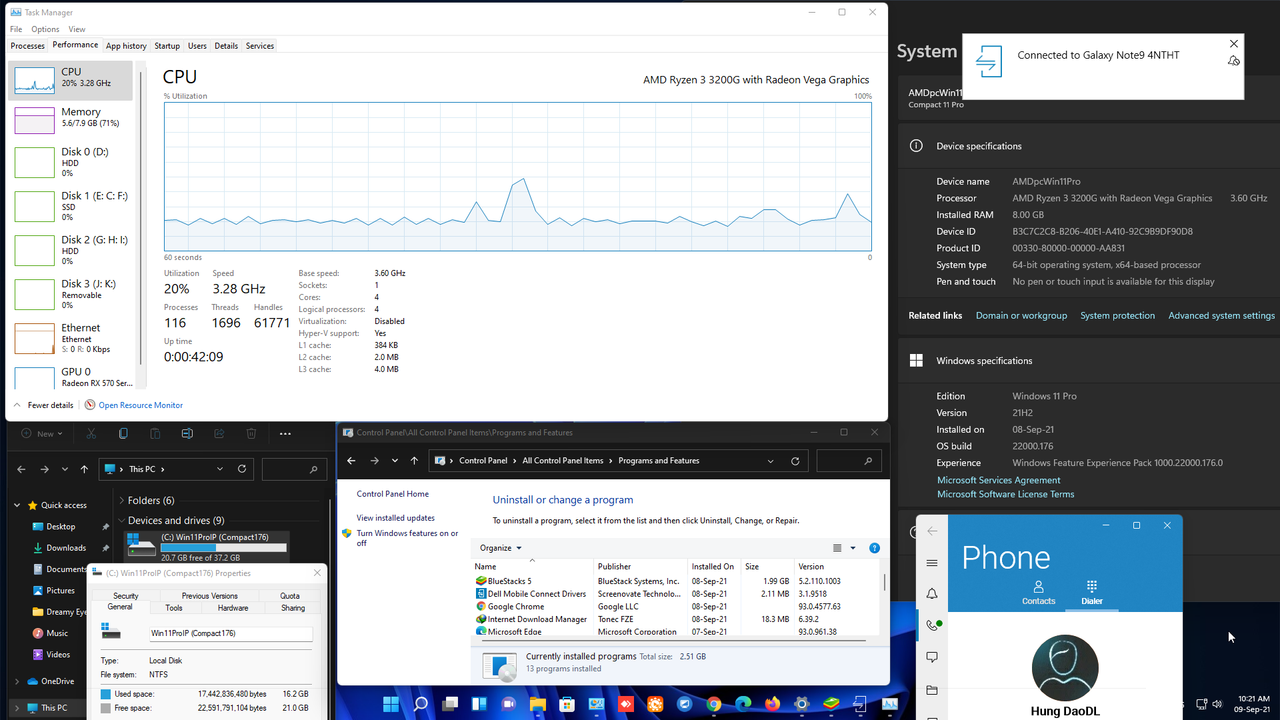Open Control Panel Home link

tap(393, 494)
